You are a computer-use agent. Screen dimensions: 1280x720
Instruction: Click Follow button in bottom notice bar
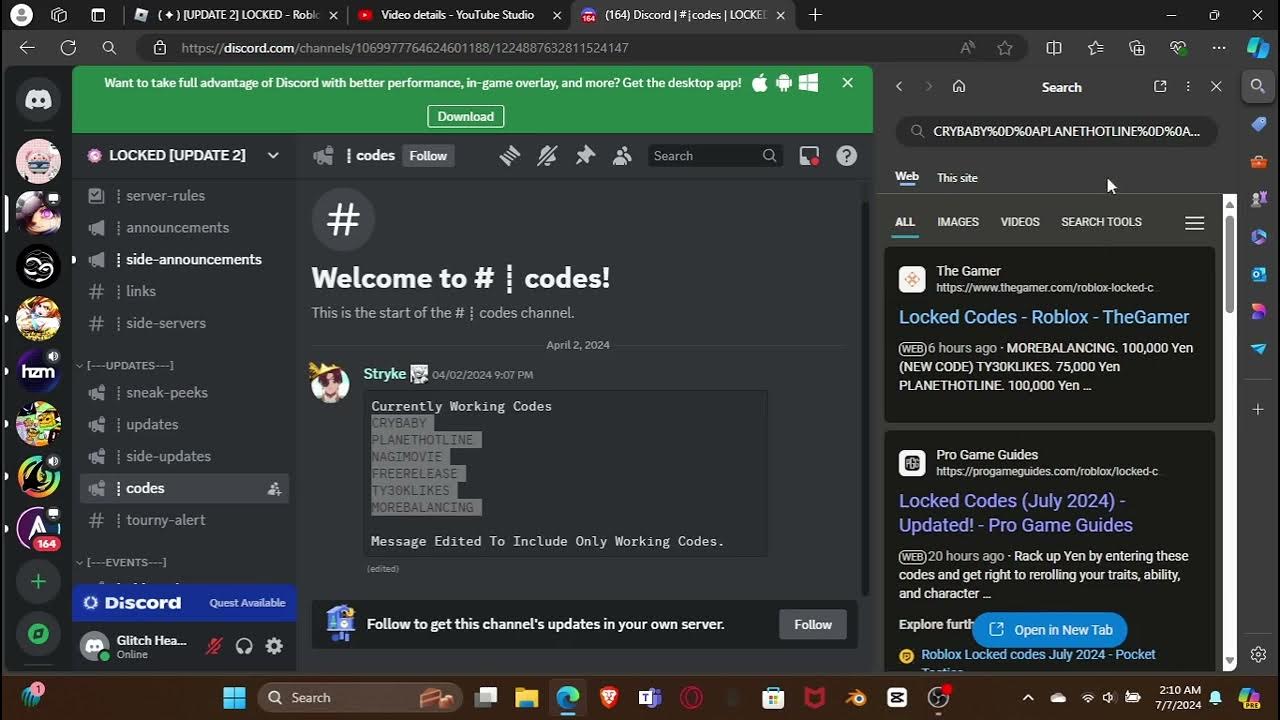click(x=813, y=624)
